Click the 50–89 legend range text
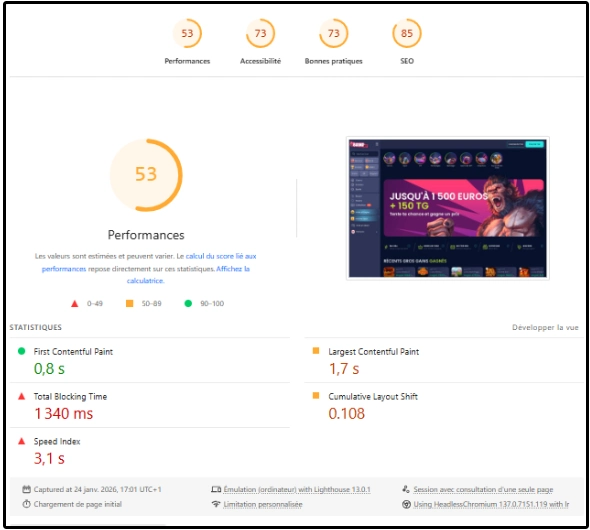The height and width of the screenshot is (530, 590). (x=151, y=304)
